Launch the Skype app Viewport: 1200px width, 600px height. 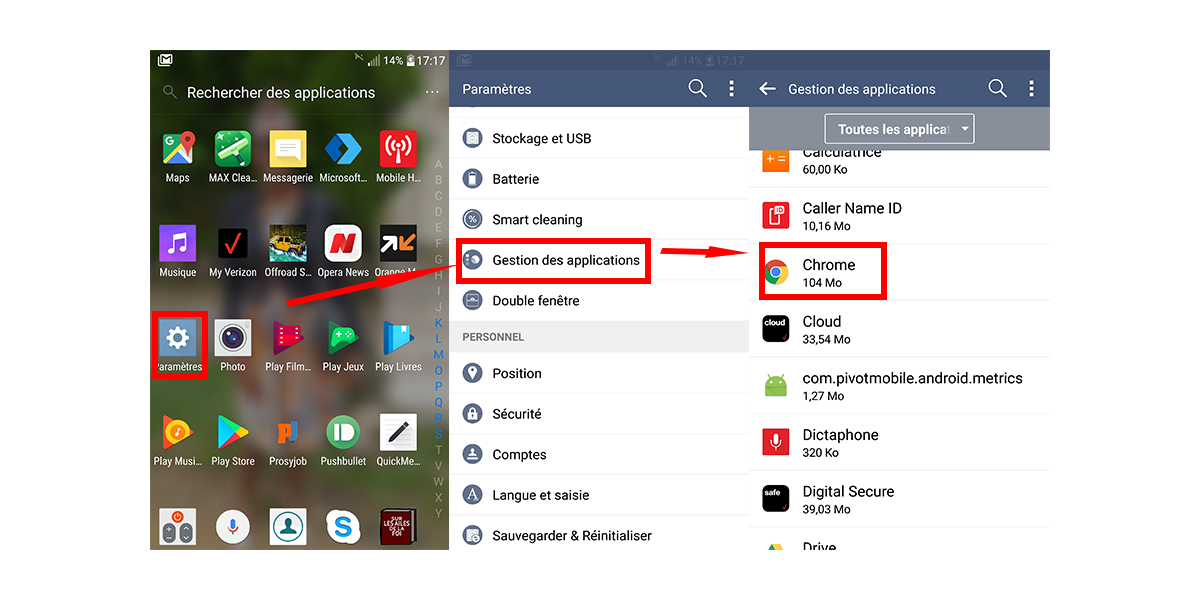343,526
